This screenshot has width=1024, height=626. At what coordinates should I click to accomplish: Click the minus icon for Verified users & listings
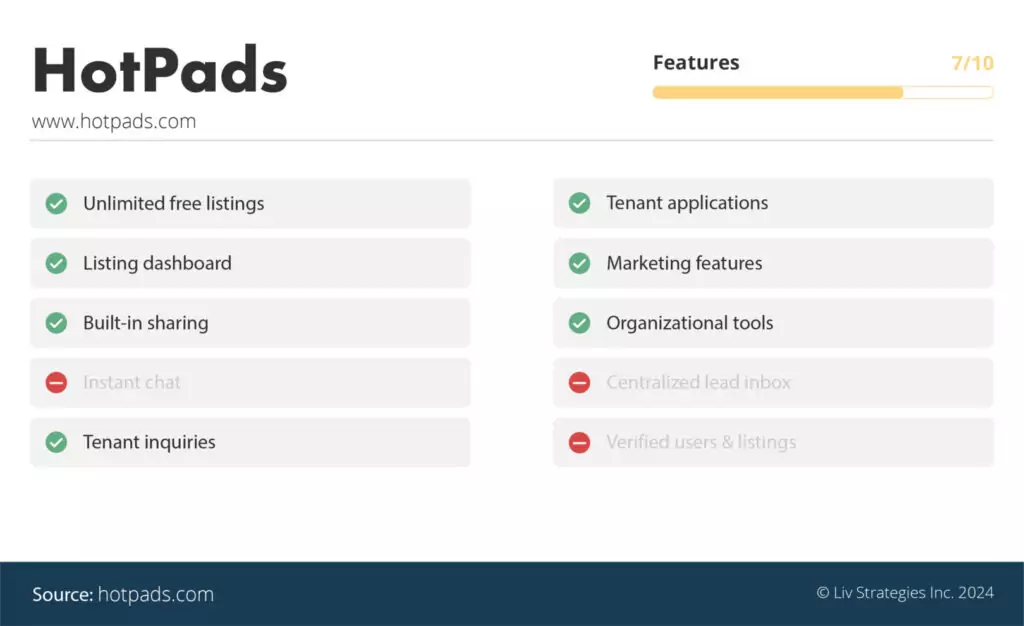coord(580,442)
